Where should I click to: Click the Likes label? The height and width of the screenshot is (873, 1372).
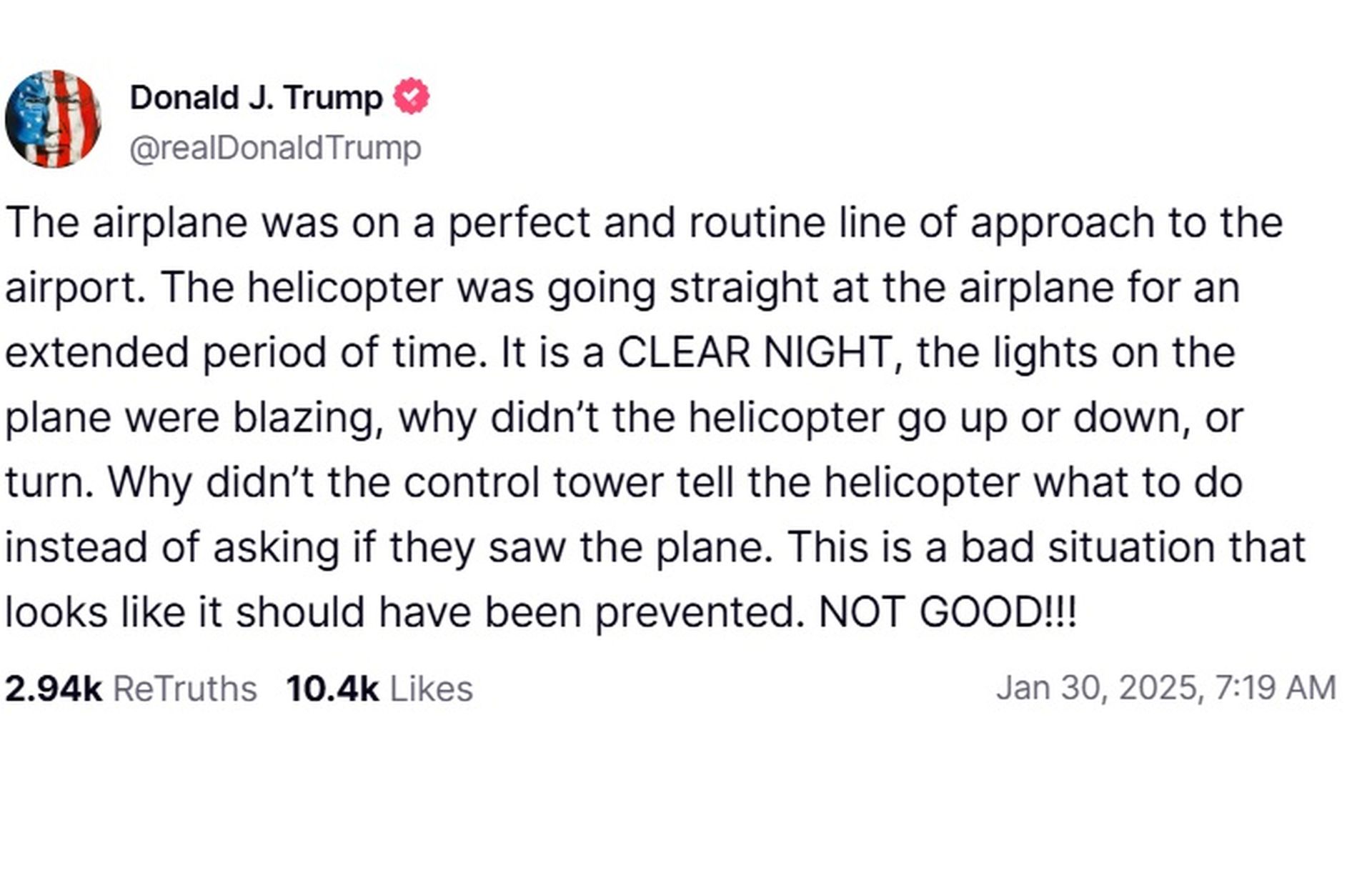(x=431, y=689)
